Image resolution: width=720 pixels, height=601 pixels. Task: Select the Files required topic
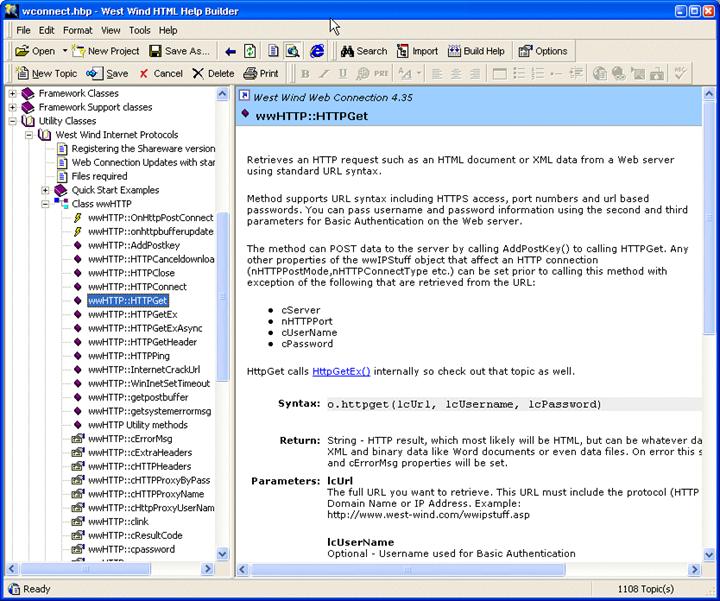point(99,176)
